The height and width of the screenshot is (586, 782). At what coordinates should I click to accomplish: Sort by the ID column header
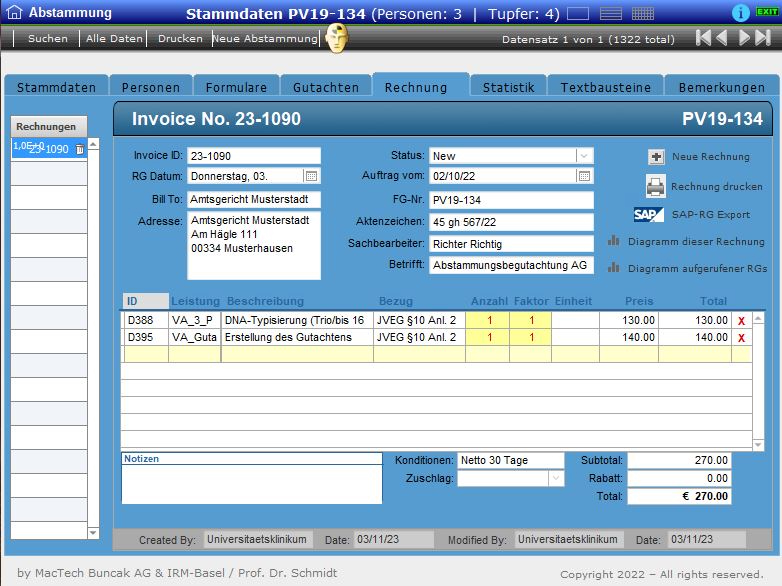145,301
